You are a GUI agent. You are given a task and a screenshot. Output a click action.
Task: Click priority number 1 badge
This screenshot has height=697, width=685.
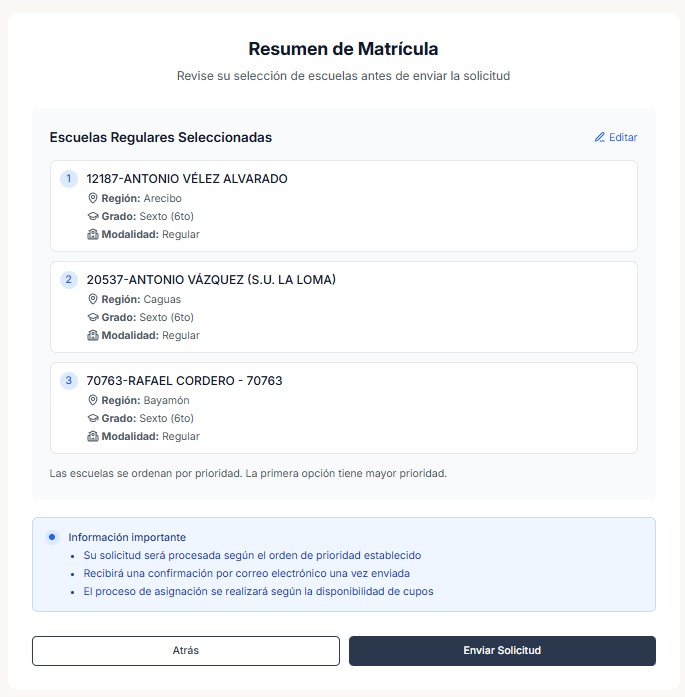[68, 179]
